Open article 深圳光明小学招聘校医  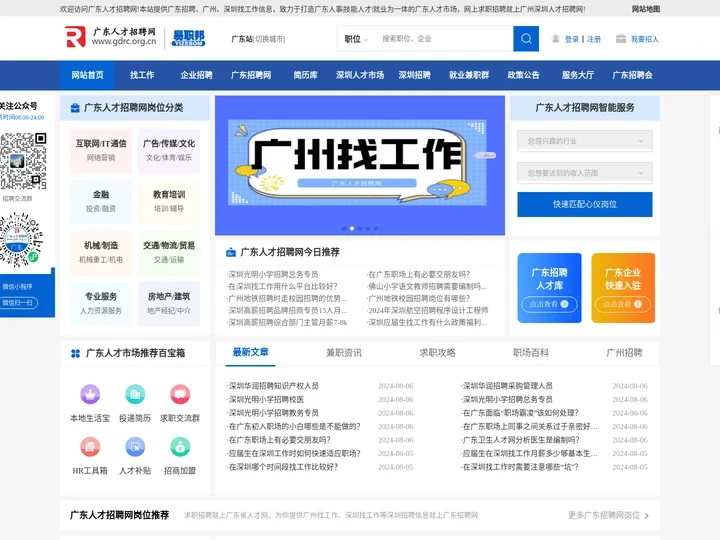266,399
